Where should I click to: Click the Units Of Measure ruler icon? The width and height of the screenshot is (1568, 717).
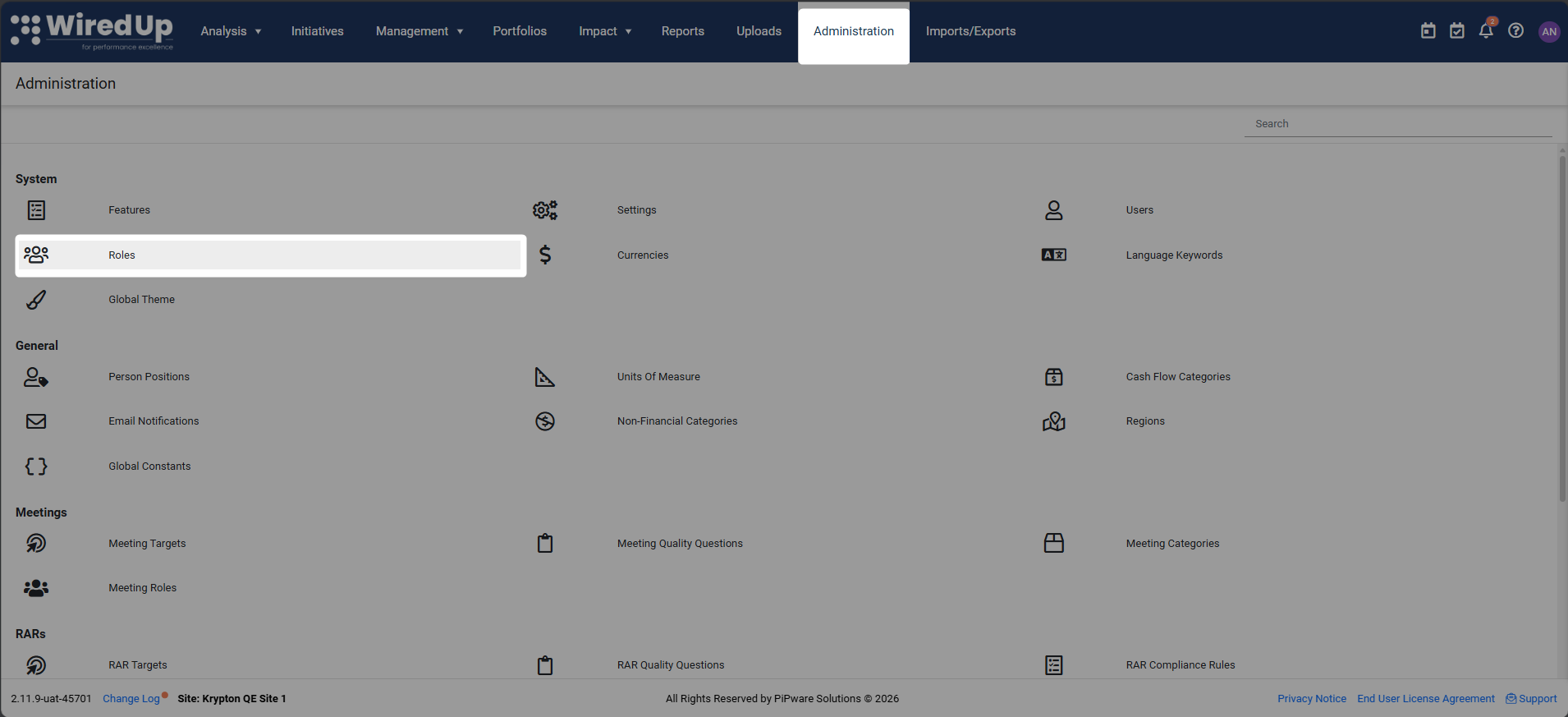pos(545,377)
